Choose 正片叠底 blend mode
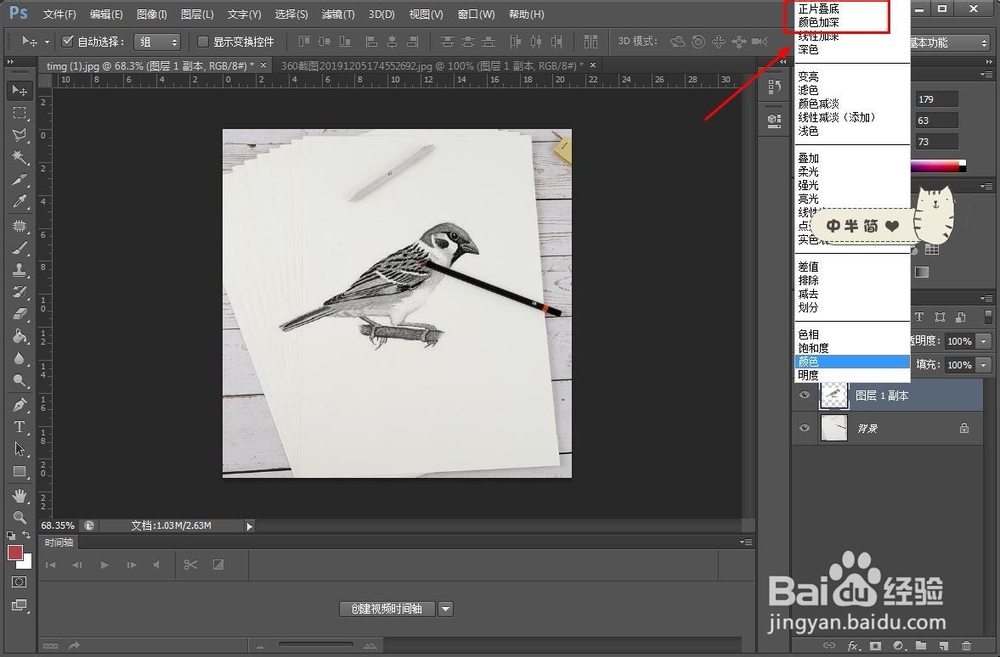This screenshot has height=657, width=1000. click(x=819, y=9)
